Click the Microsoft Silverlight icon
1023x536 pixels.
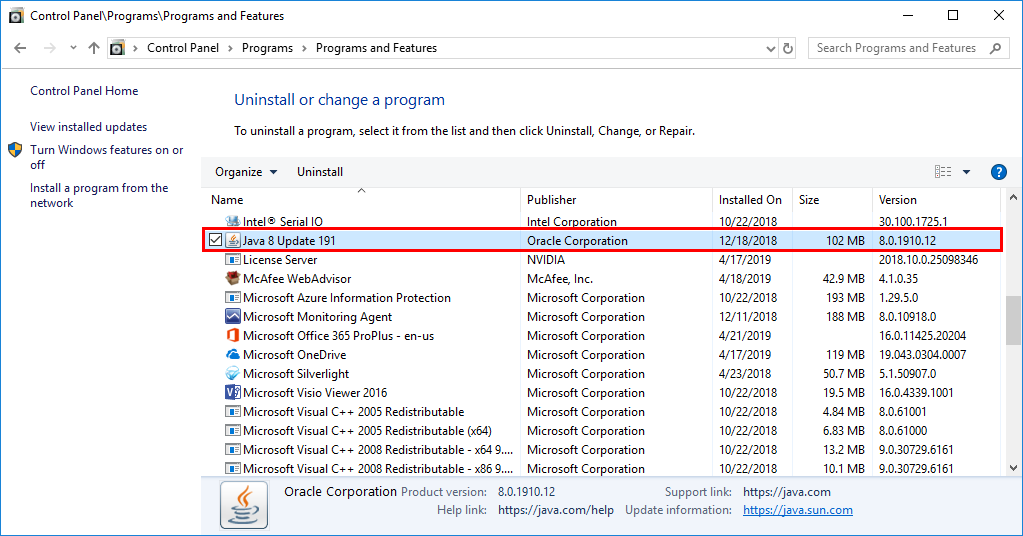tap(233, 374)
